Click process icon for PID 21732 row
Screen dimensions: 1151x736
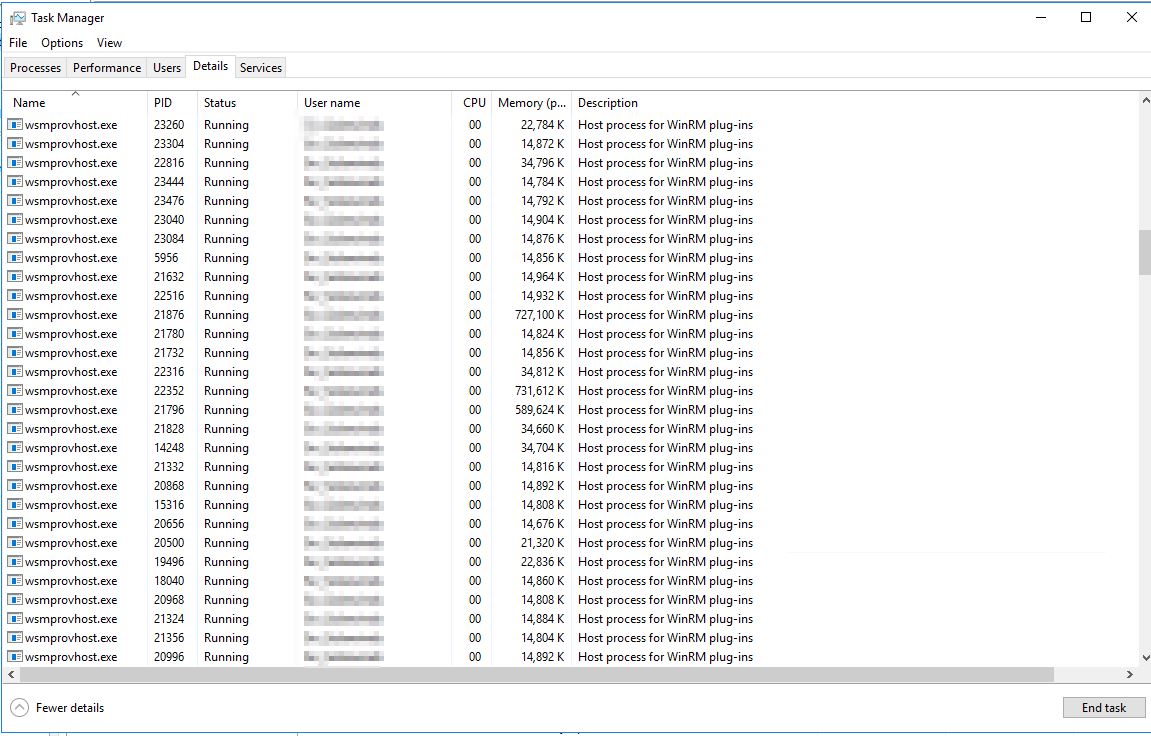point(15,353)
